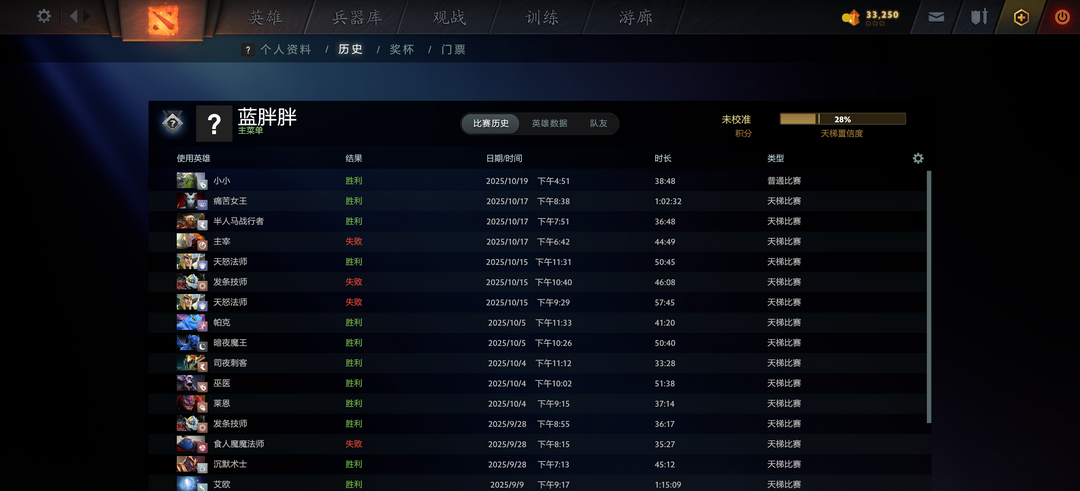
Task: Click the Dota Plus gold plus icon
Action: tap(1021, 17)
